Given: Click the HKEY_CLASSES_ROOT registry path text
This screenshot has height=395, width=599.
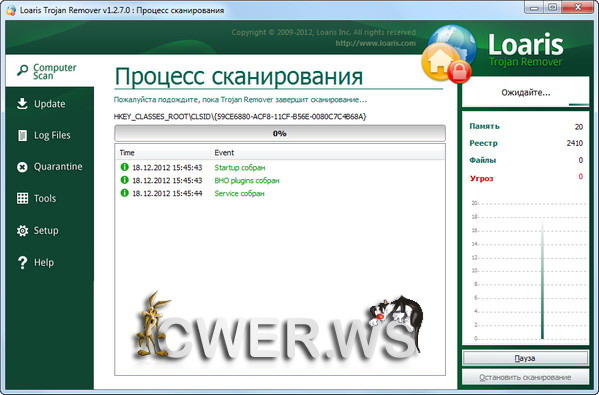Looking at the screenshot, I should pos(240,117).
